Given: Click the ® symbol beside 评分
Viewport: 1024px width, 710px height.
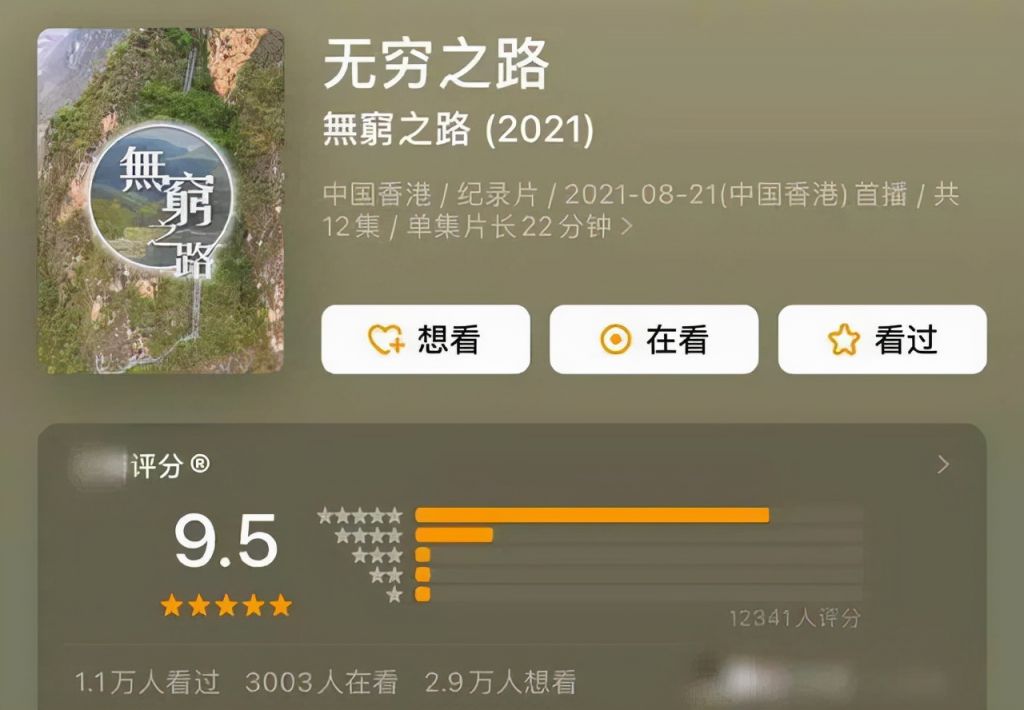Looking at the screenshot, I should (200, 464).
